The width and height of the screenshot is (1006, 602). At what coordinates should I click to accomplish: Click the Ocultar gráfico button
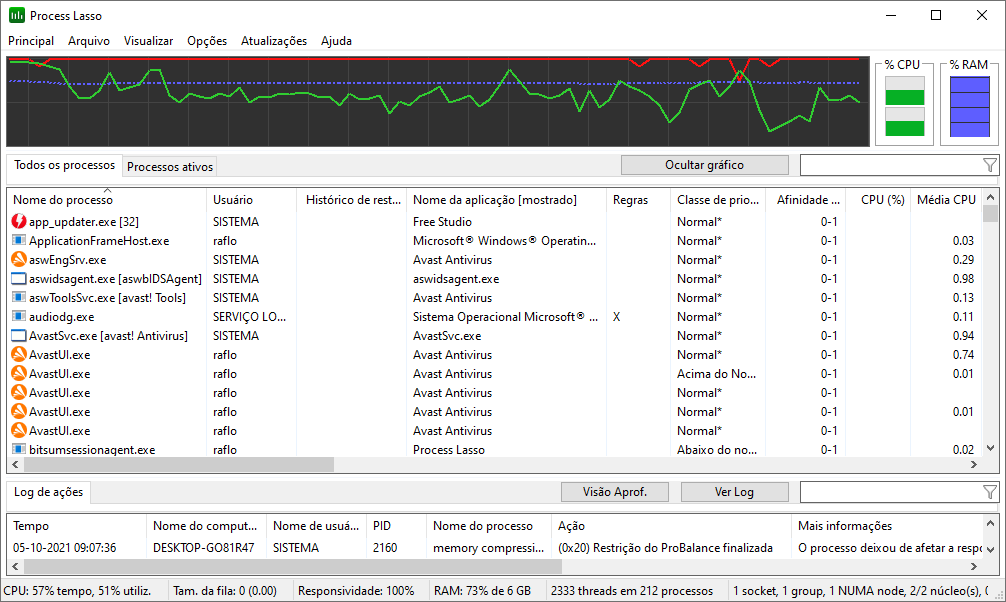[x=704, y=165]
